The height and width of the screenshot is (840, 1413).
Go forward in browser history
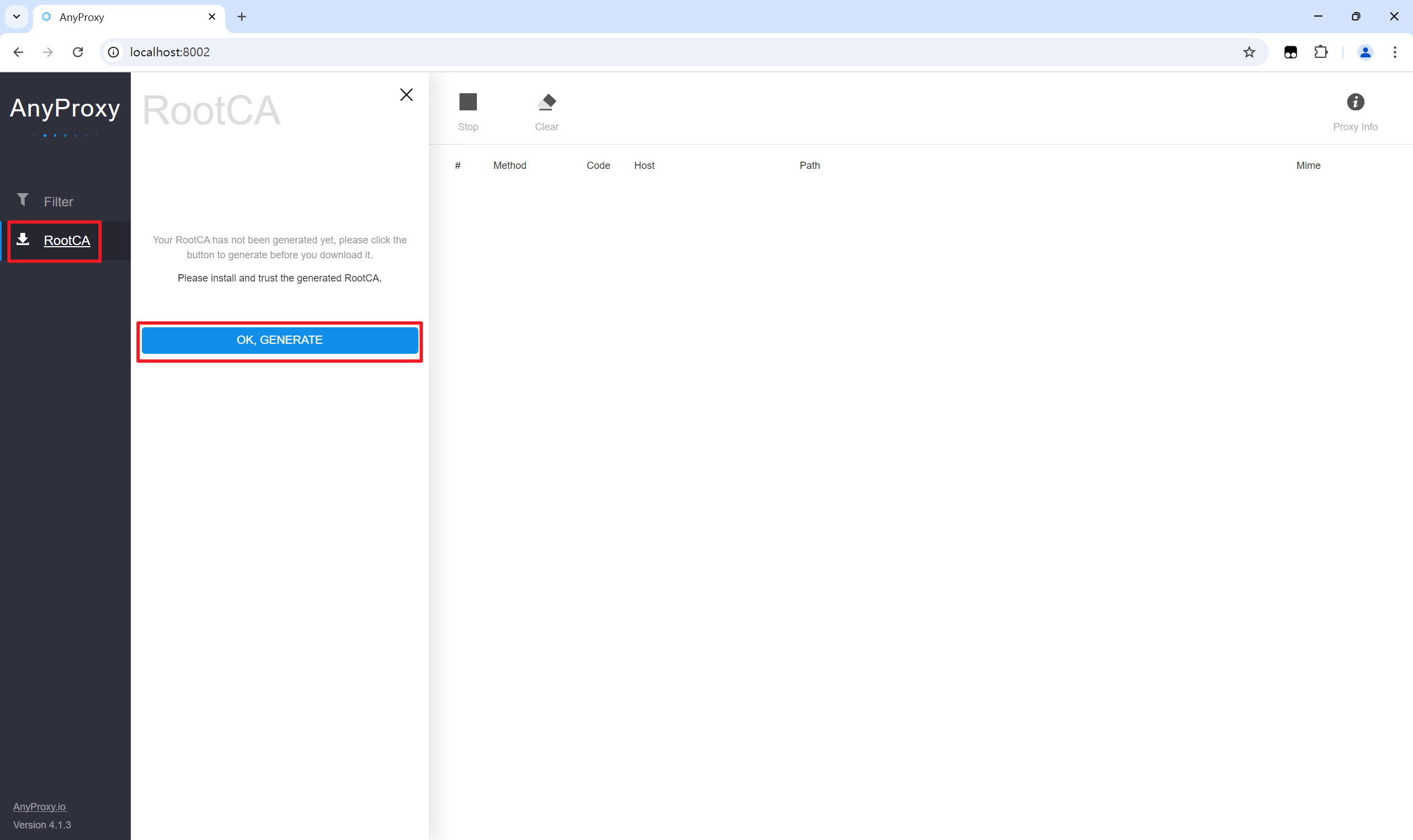point(48,52)
